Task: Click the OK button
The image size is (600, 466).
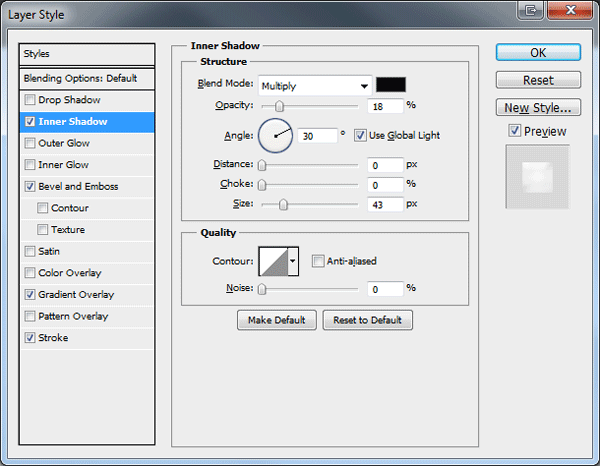Action: point(538,52)
